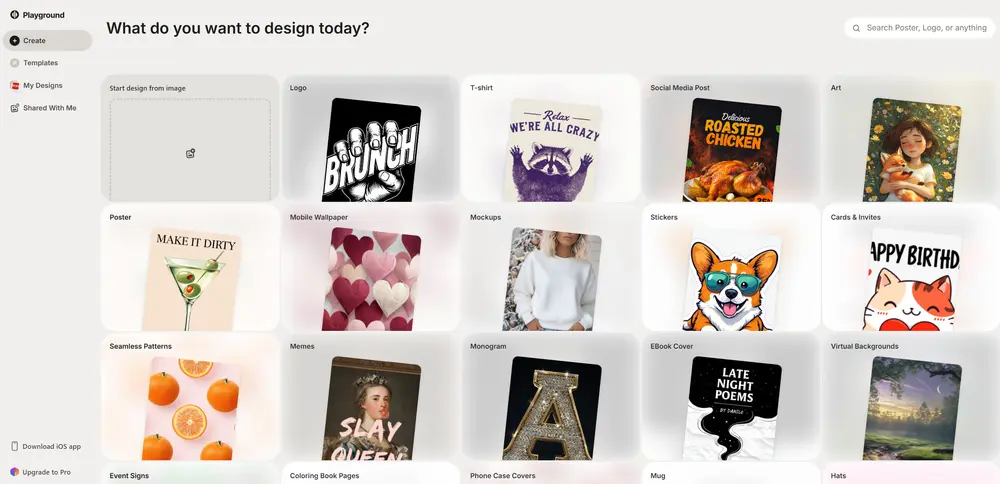Choose the T-shirt raccoon design card
The image size is (1000, 484).
point(550,140)
